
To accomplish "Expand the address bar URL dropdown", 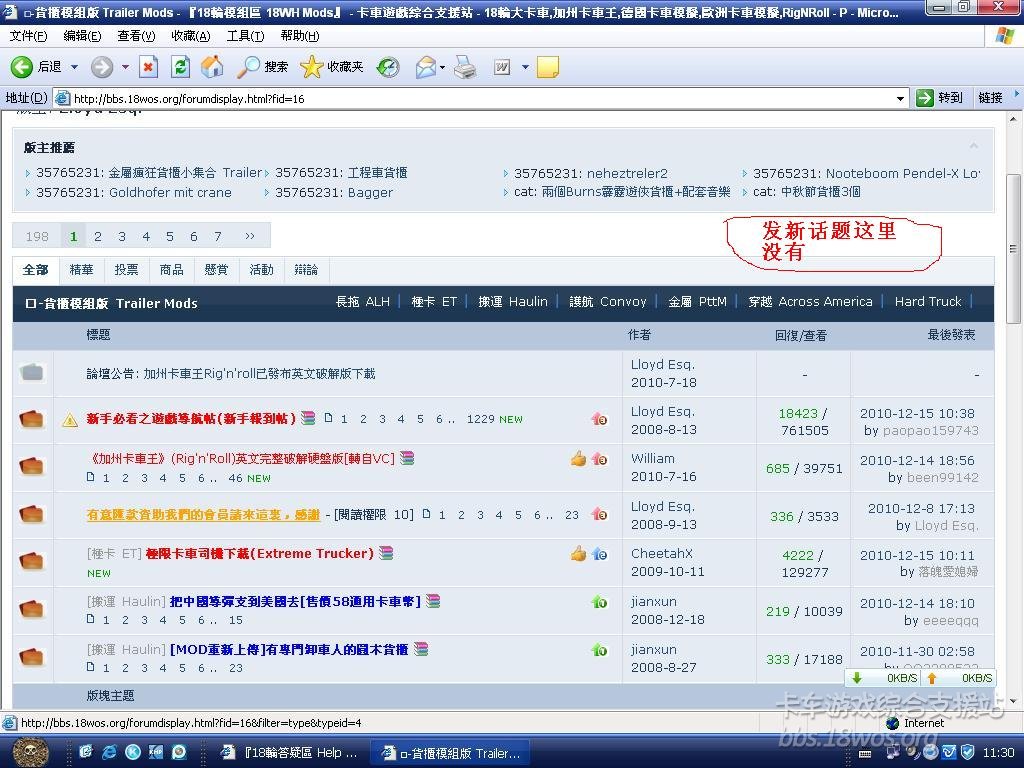I will pyautogui.click(x=900, y=98).
